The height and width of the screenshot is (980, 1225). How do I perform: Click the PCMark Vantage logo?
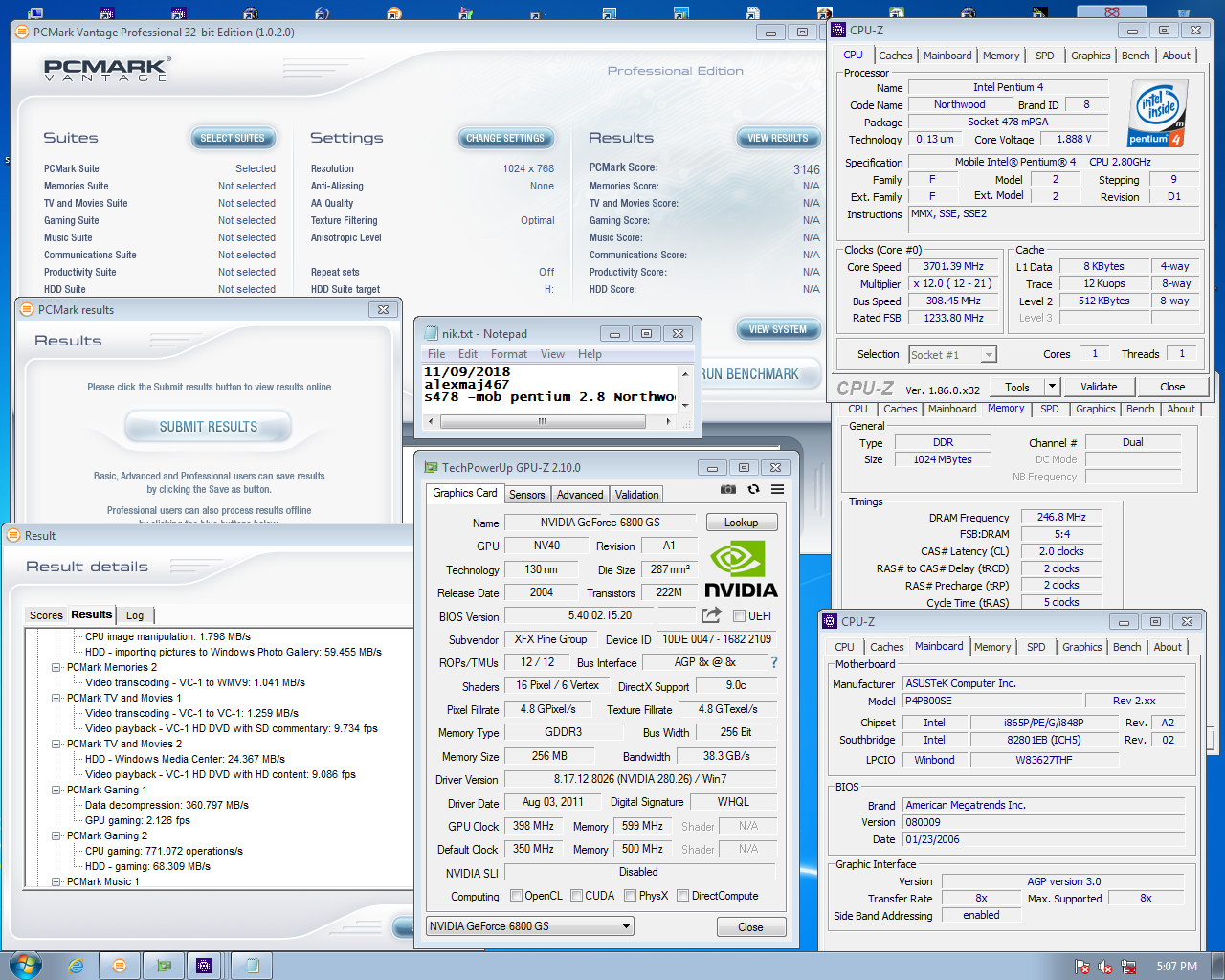point(107,69)
